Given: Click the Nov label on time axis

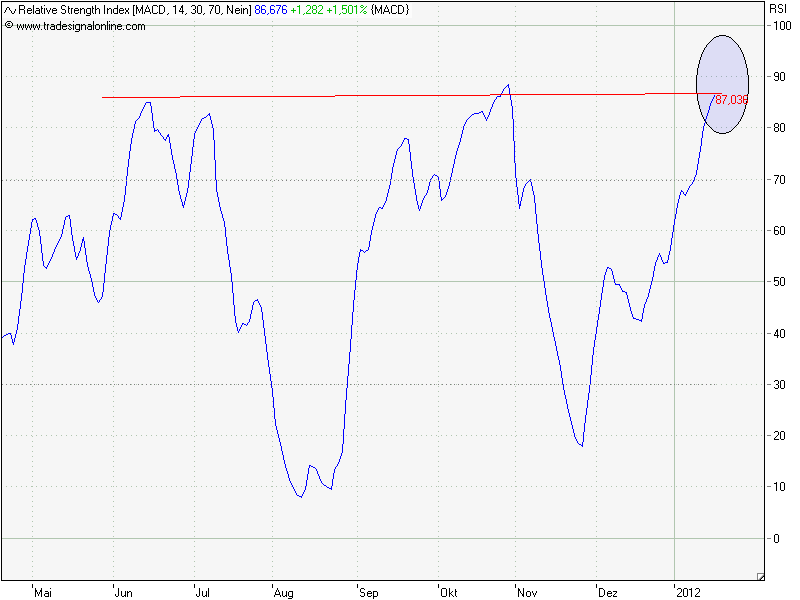Looking at the screenshot, I should tap(527, 592).
